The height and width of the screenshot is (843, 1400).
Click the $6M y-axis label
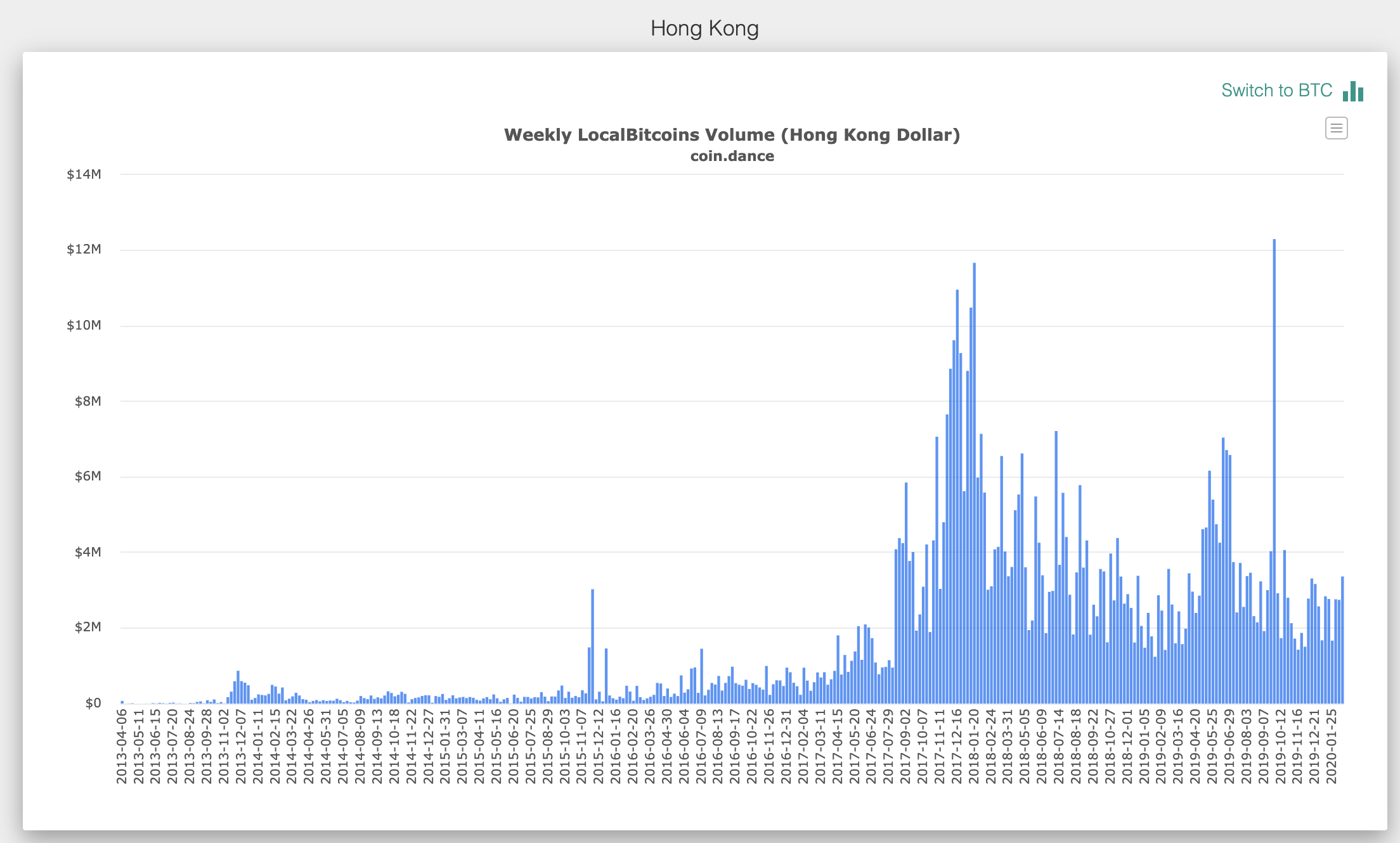[87, 476]
